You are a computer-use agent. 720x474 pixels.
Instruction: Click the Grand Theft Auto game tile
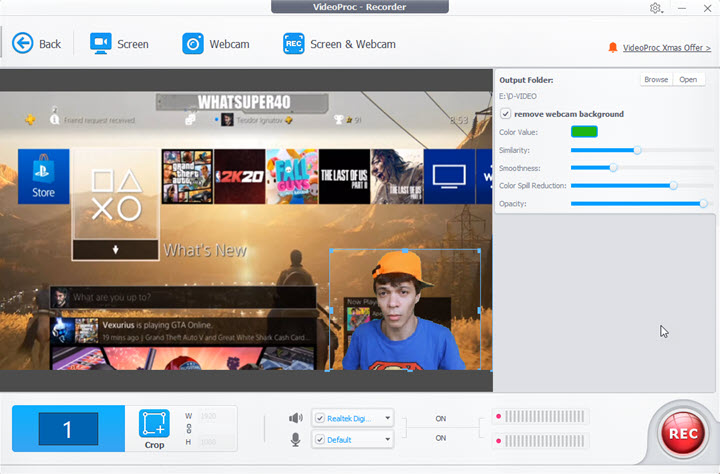[x=187, y=176]
